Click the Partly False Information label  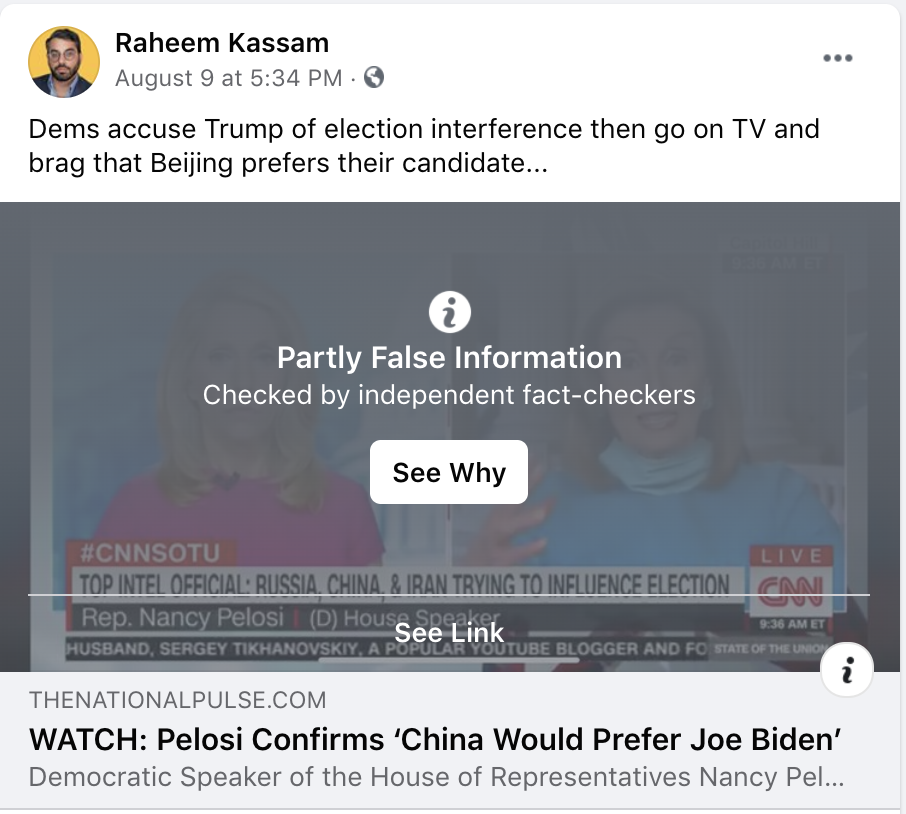[x=449, y=358]
